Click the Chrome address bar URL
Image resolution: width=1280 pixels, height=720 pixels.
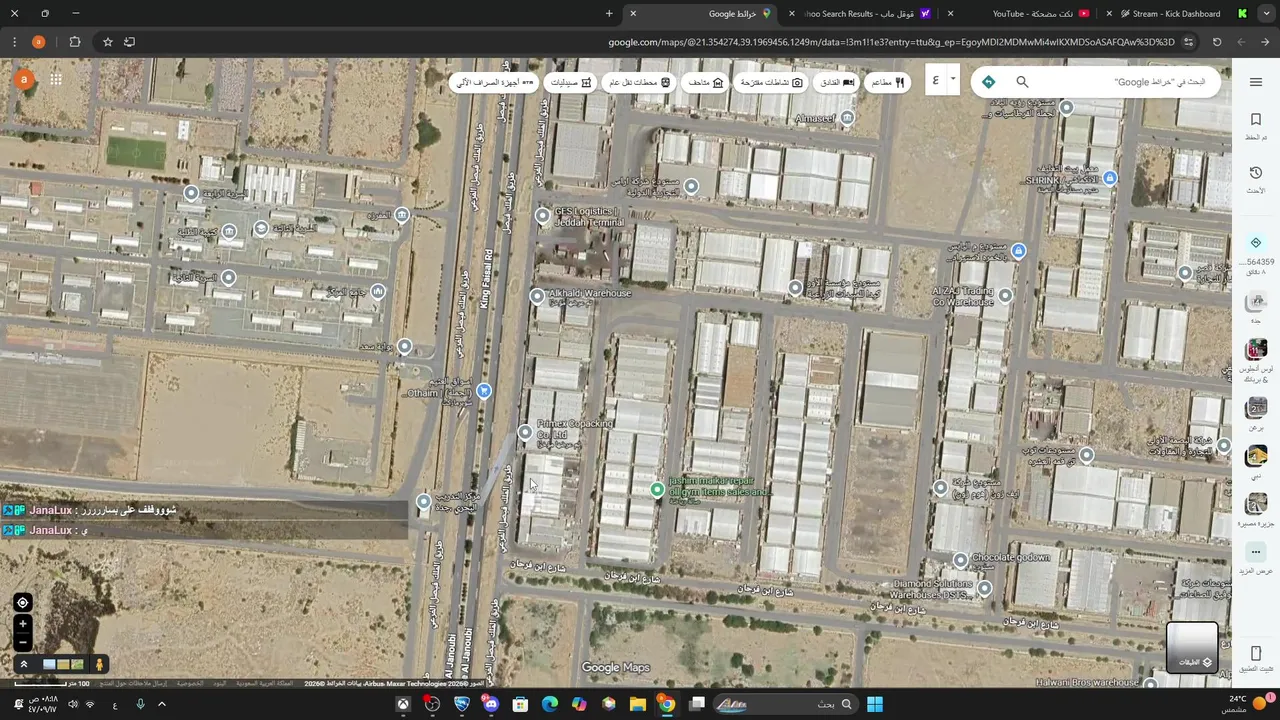tap(890, 42)
